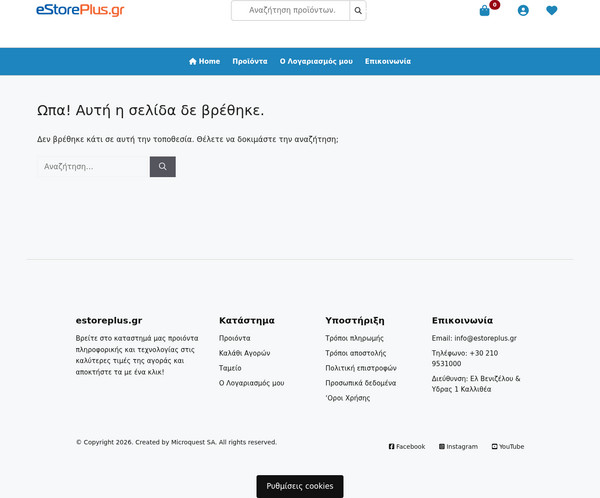Click the Copyright 2026 Microquest SA text
The height and width of the screenshot is (498, 600).
(x=176, y=442)
